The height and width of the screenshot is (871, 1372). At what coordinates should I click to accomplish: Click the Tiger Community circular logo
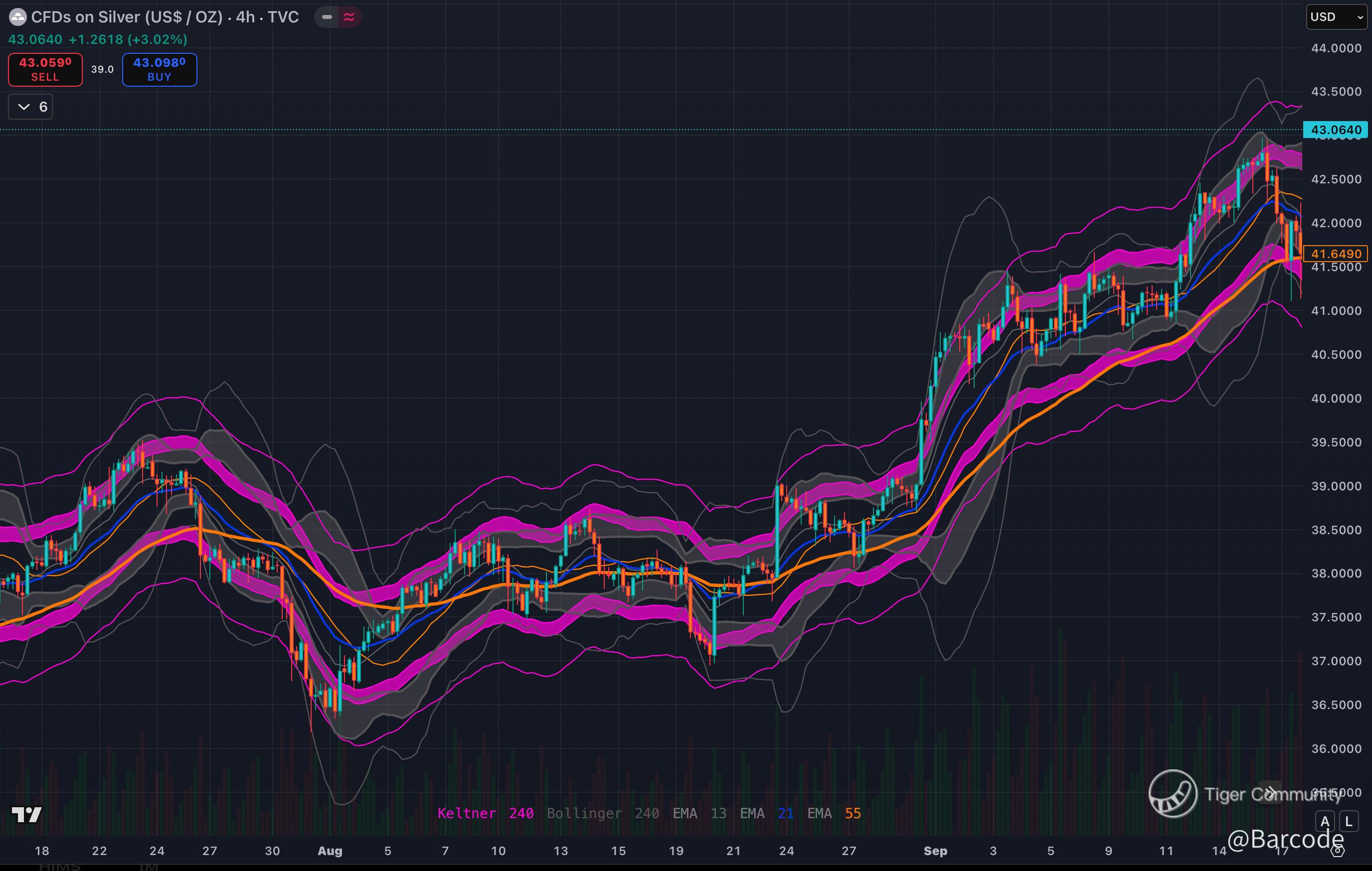click(1172, 794)
